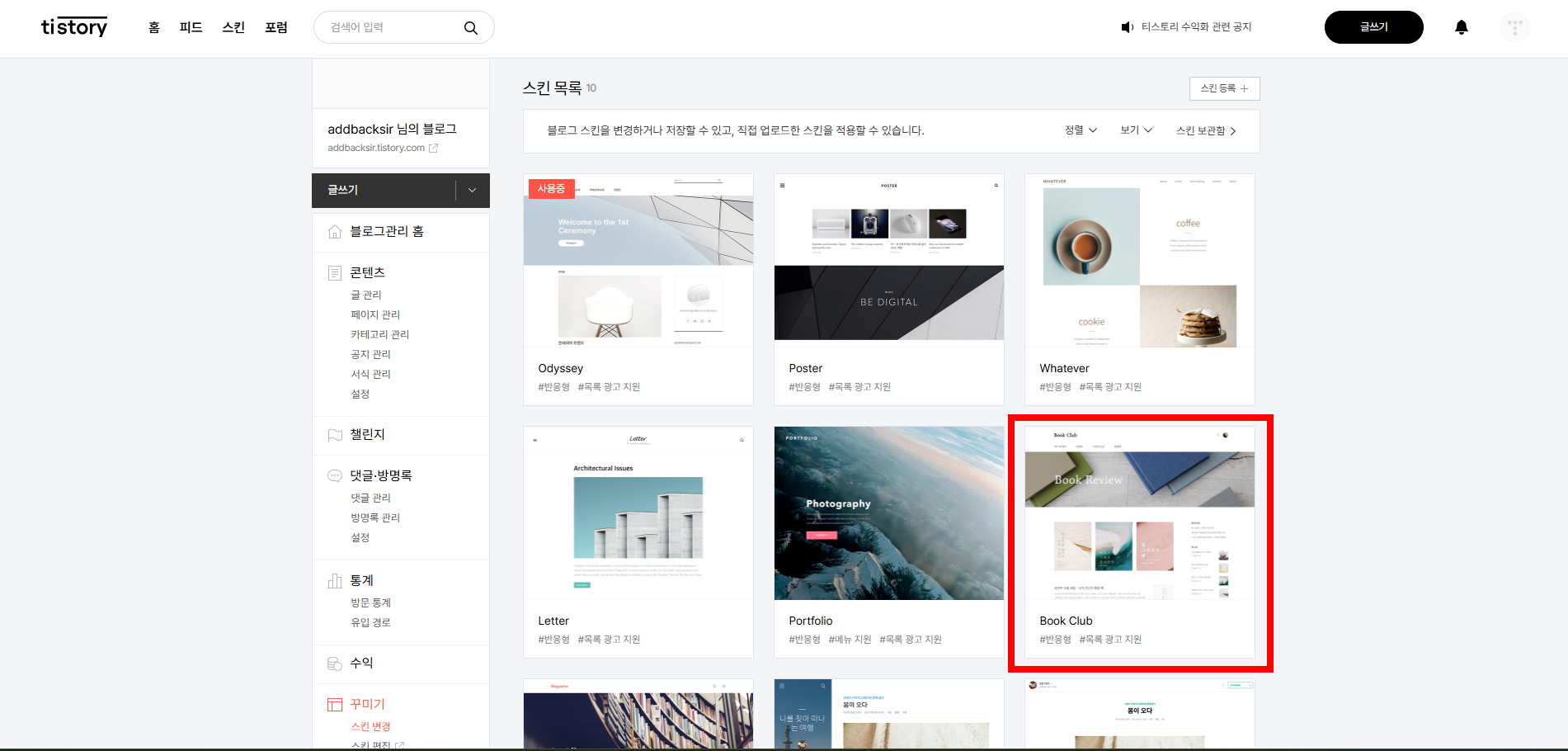Click the 댓글·방명록 speech bubble icon

click(335, 475)
